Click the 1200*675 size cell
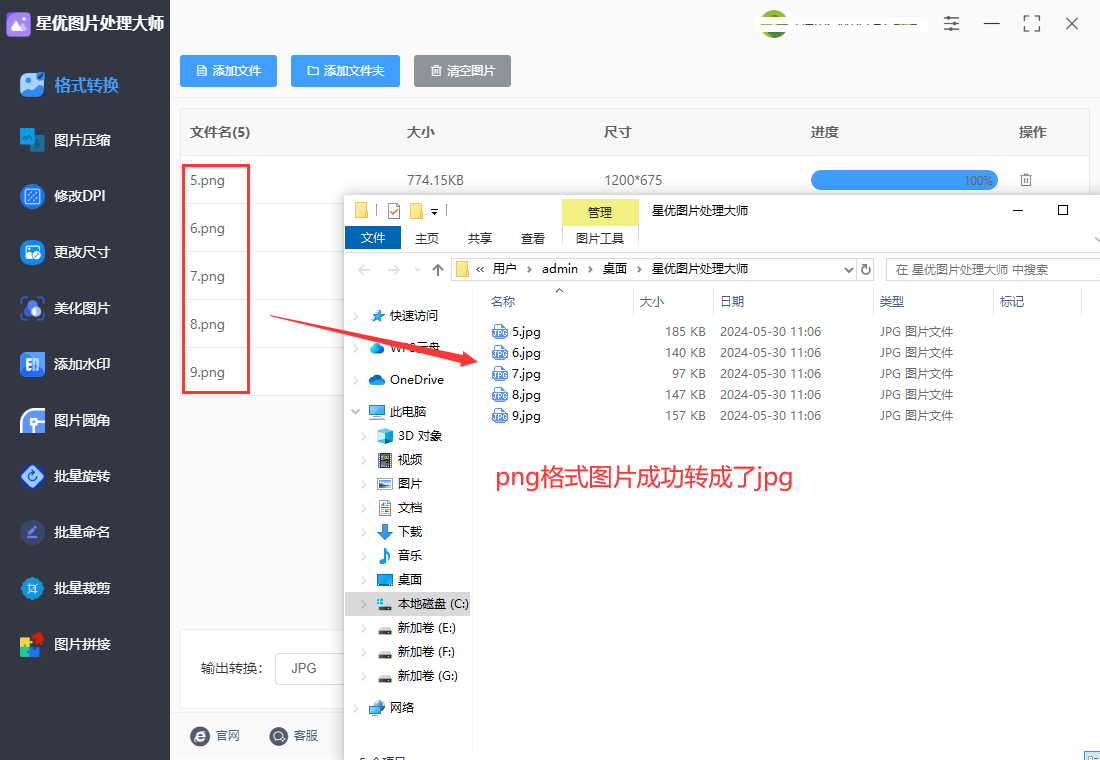This screenshot has width=1100, height=760. [x=633, y=180]
